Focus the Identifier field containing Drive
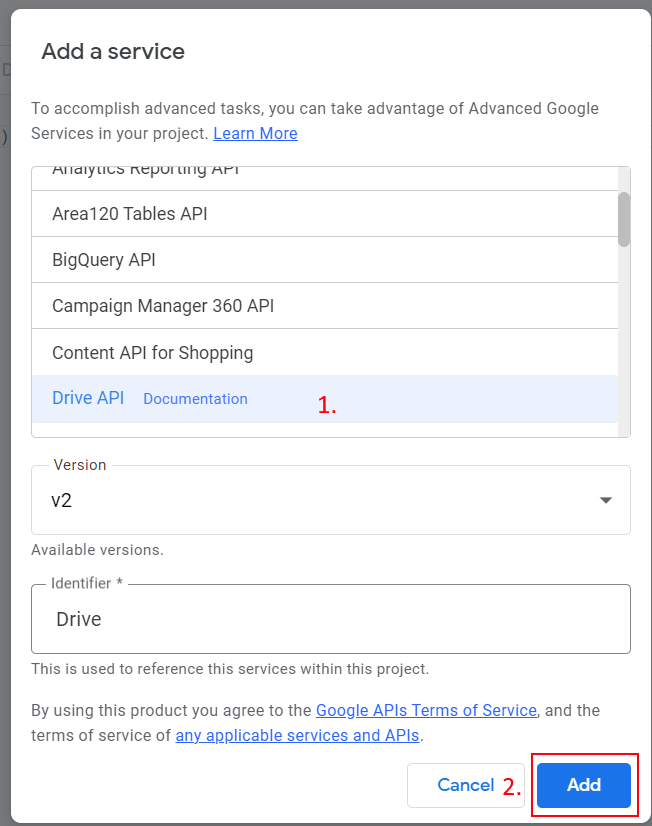The height and width of the screenshot is (826, 652). pos(330,619)
